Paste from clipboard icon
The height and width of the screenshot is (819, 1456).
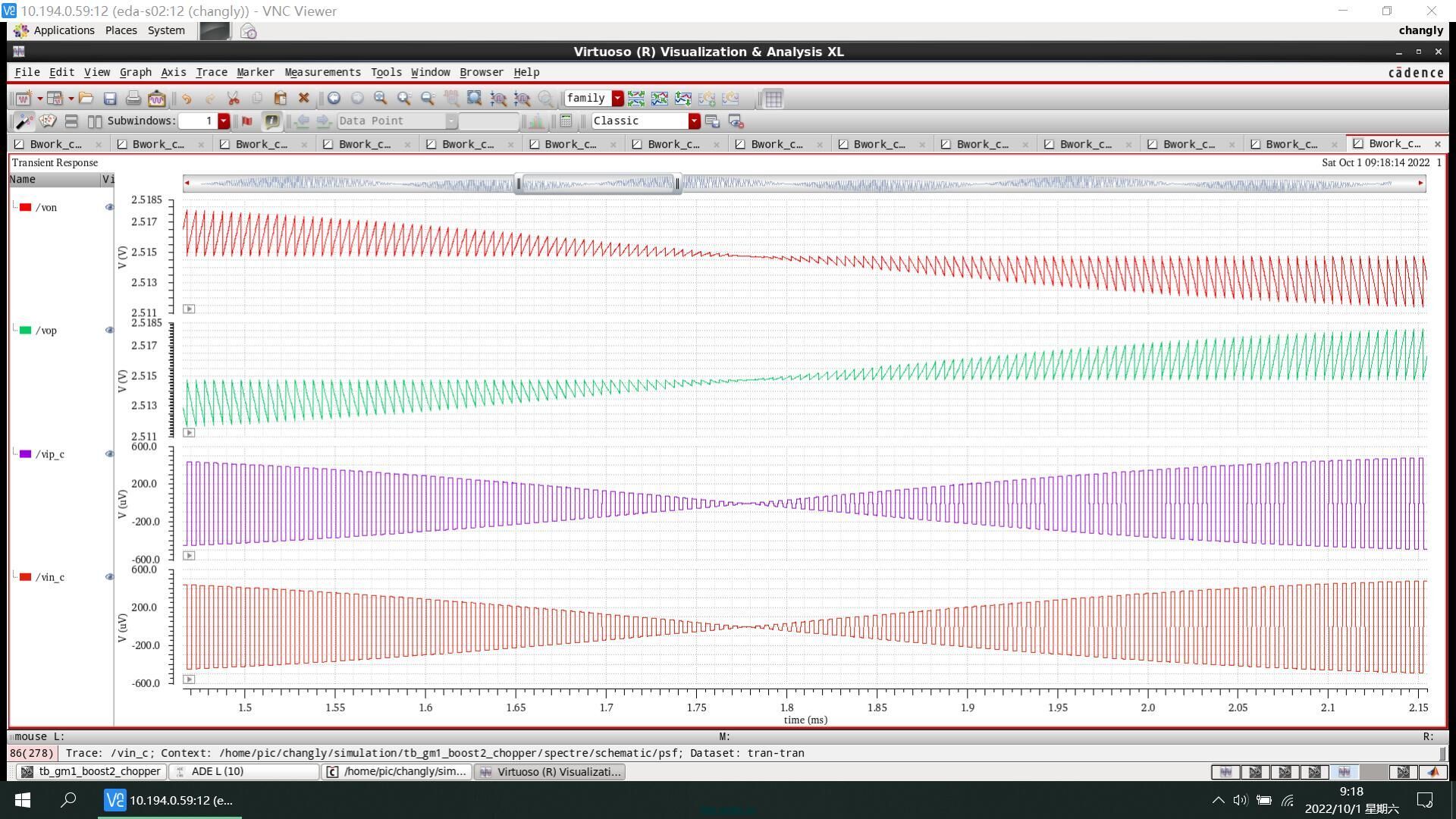[x=281, y=99]
